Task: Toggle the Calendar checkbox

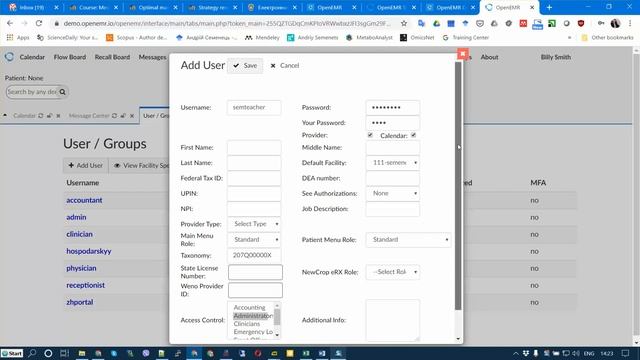Action: [x=413, y=135]
